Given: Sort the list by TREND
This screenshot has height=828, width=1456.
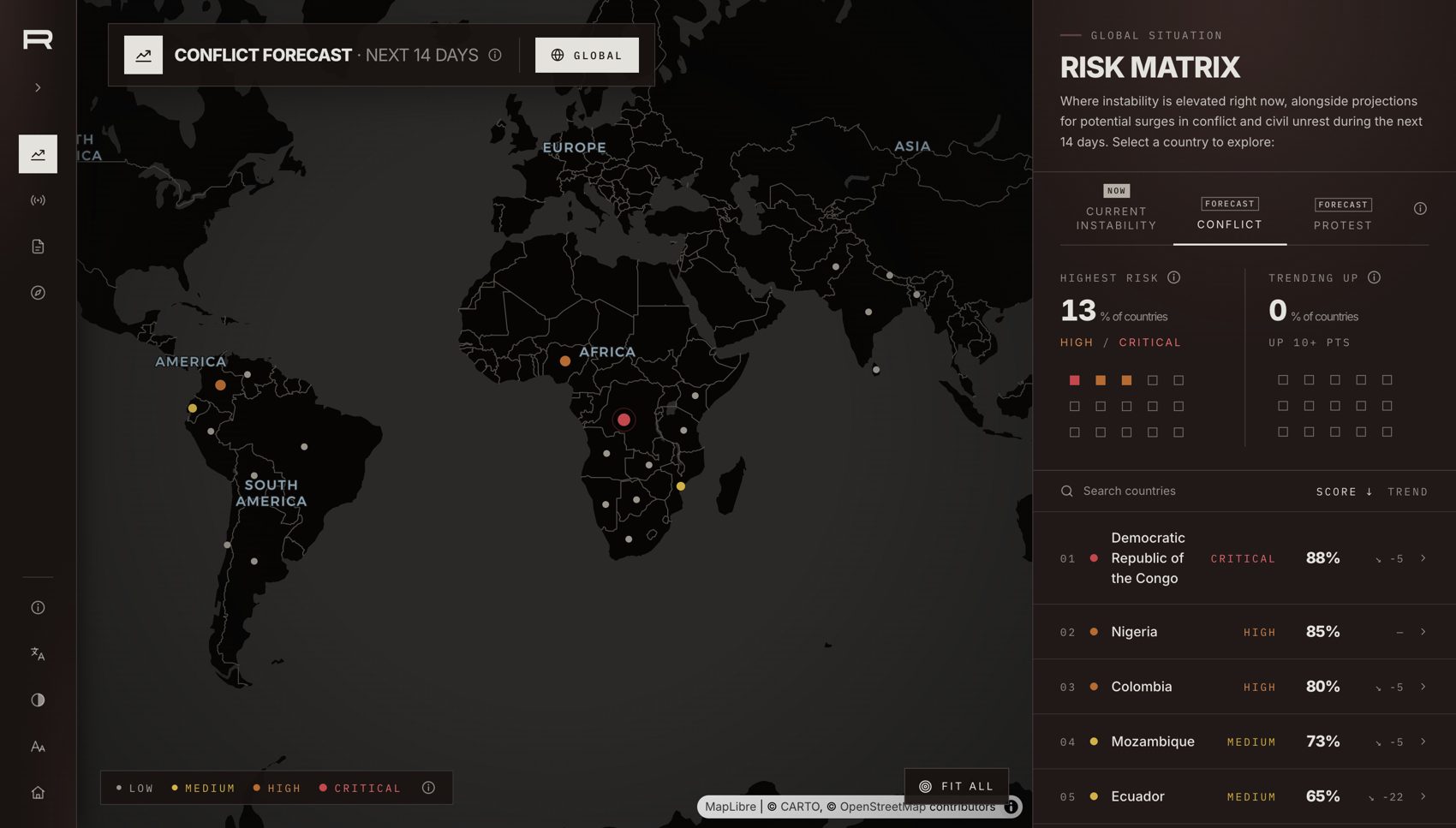Looking at the screenshot, I should (1408, 491).
